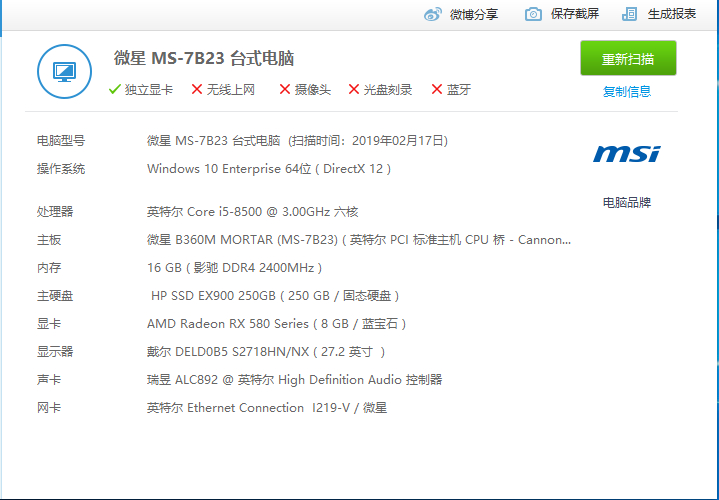Click the 摄像头 feature label
Screen dimensions: 719x500
tap(313, 89)
